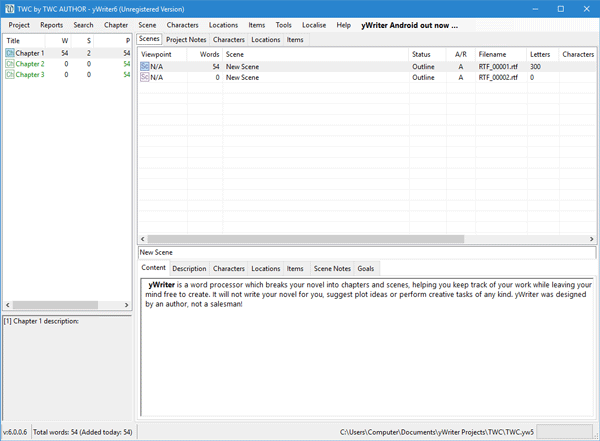Open the lower Locations tab
600x441 pixels.
(266, 269)
